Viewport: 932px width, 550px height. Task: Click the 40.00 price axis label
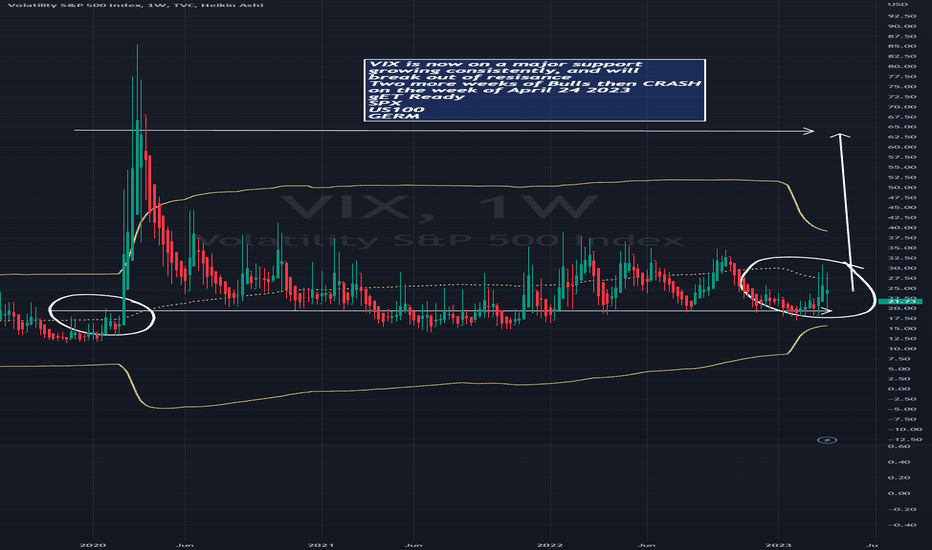[902, 228]
